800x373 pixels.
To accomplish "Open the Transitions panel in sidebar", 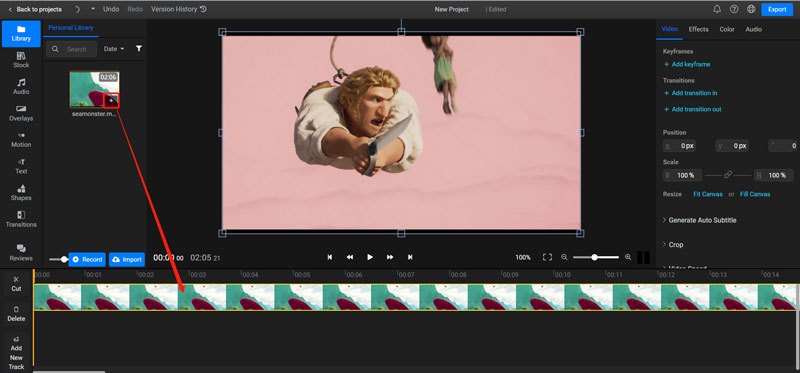I will click(21, 219).
